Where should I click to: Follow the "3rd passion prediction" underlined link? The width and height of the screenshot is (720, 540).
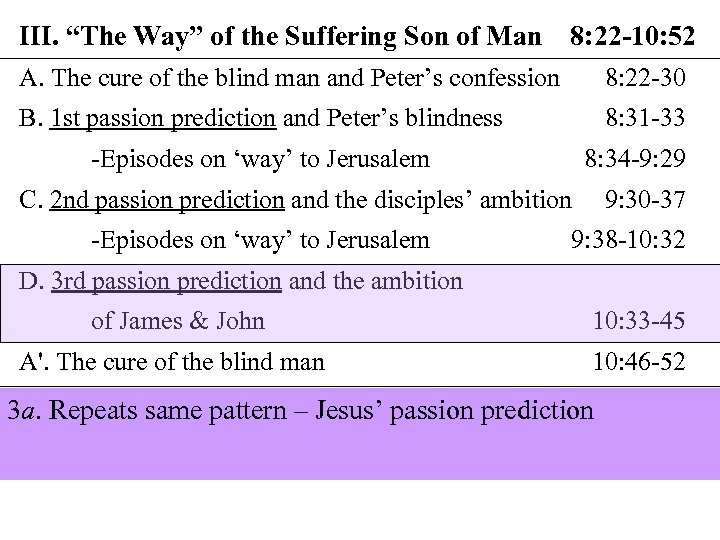(x=166, y=281)
